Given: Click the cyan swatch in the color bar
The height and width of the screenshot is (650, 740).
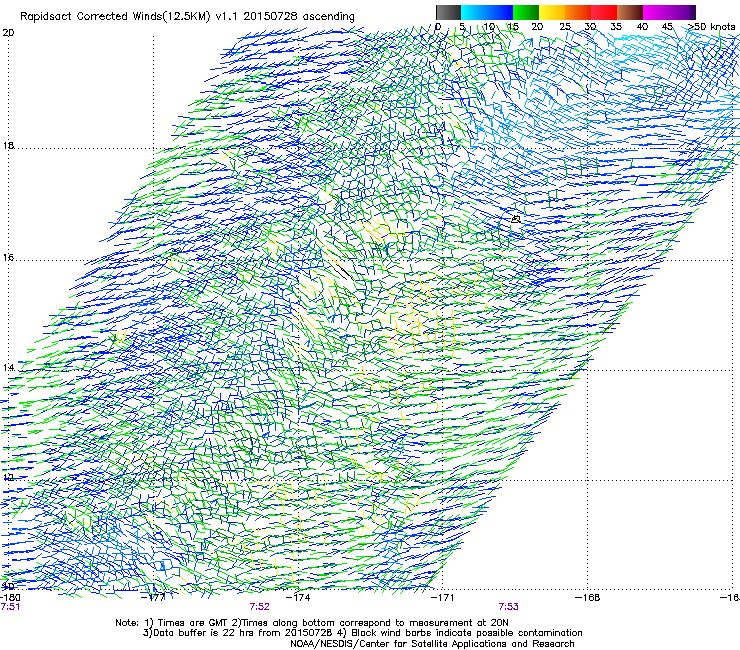Looking at the screenshot, I should [x=474, y=12].
